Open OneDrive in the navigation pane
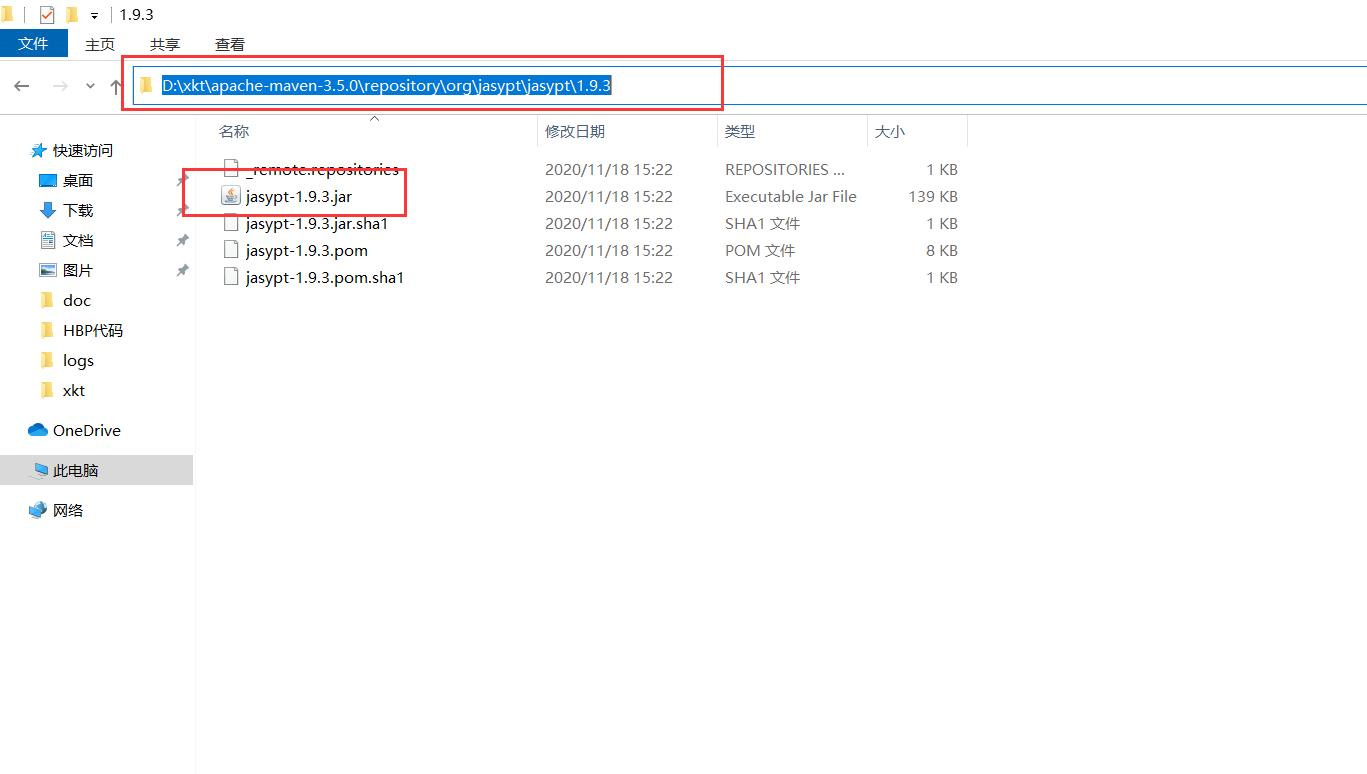1367x774 pixels. (x=87, y=430)
